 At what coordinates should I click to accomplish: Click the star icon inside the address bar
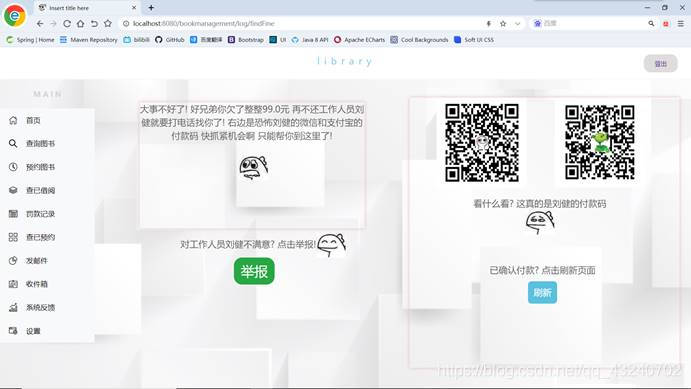pyautogui.click(x=503, y=23)
